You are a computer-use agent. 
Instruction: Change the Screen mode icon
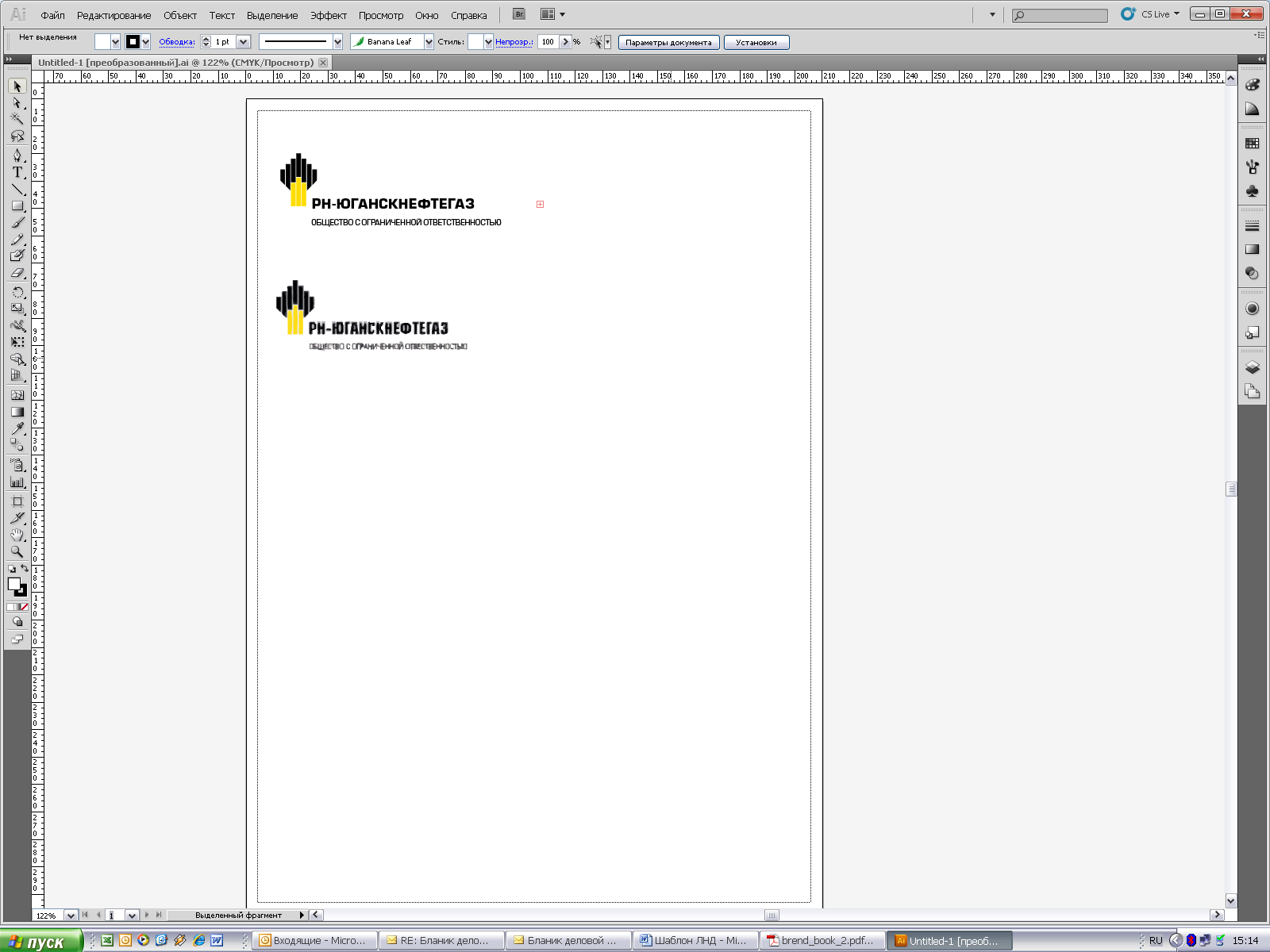pos(17,639)
